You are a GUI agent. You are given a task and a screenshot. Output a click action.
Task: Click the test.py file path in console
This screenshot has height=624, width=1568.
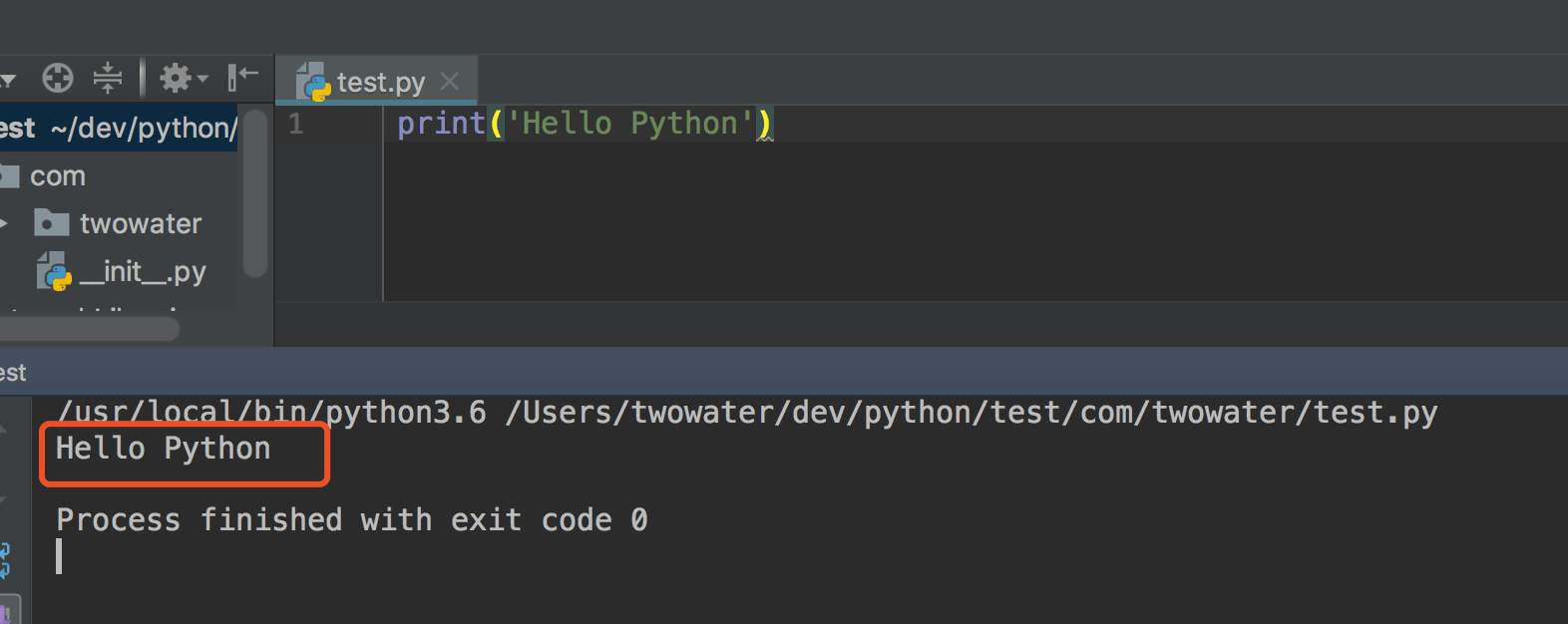(970, 413)
